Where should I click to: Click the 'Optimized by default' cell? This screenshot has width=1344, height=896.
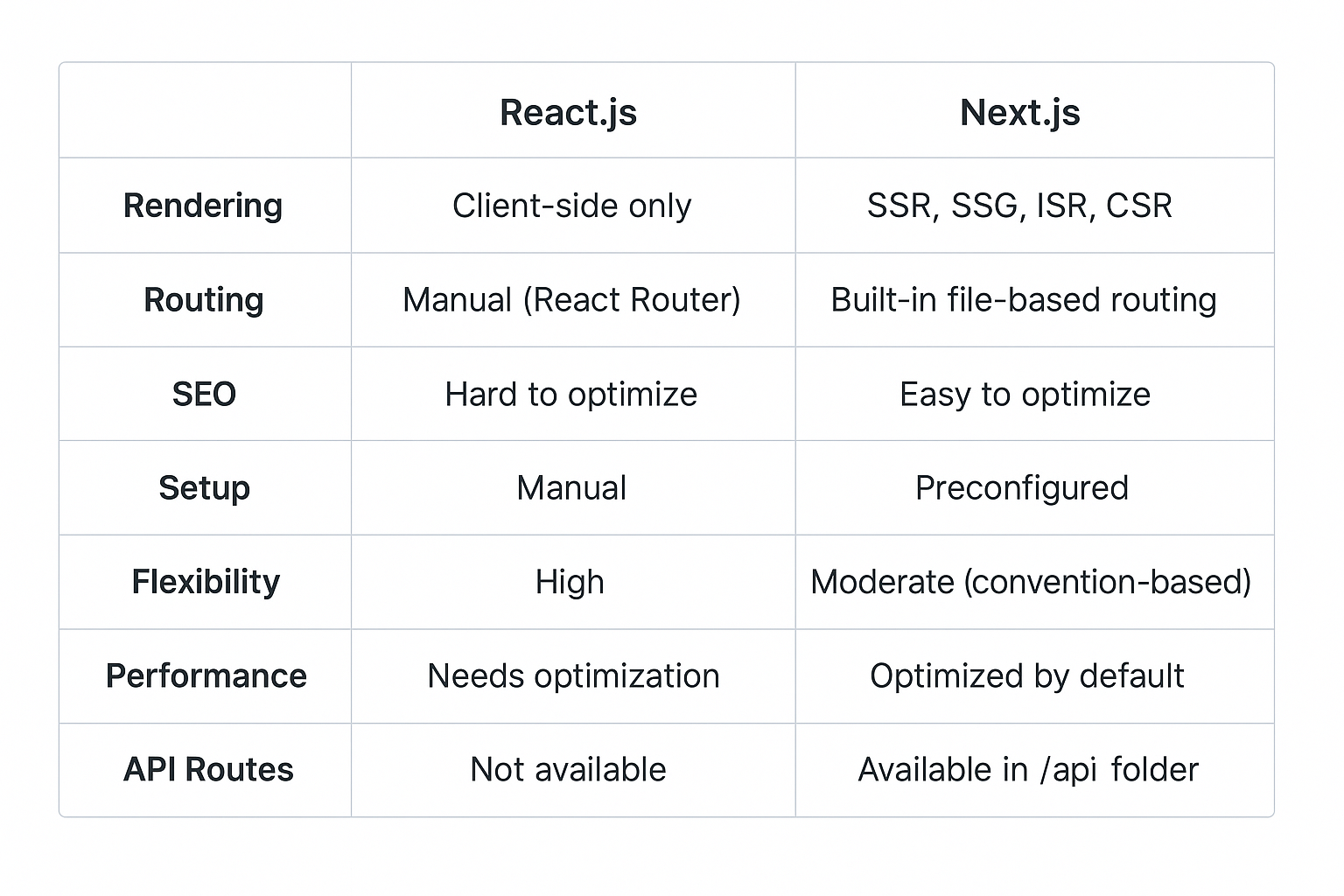pos(1026,676)
